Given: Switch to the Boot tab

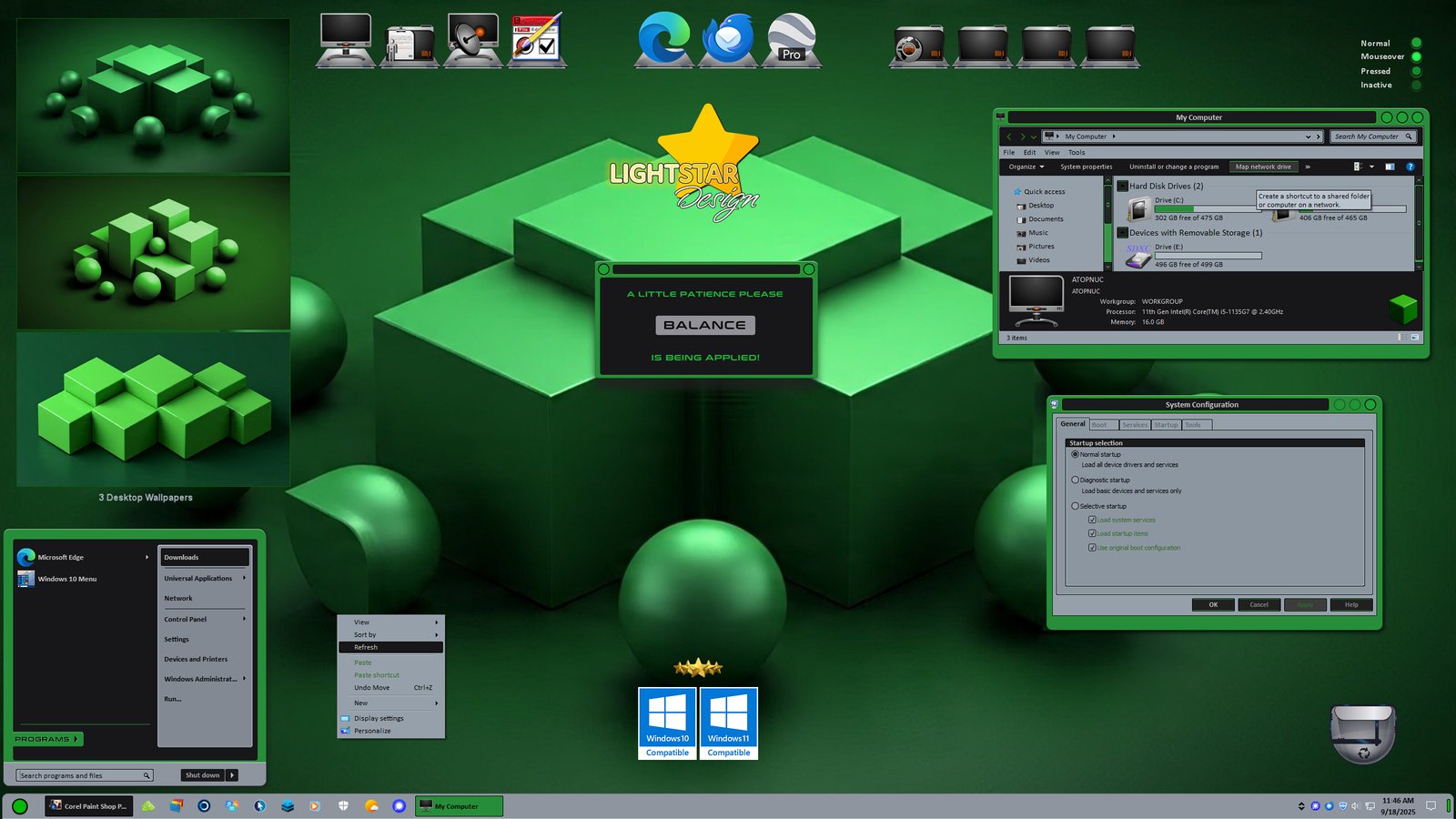Looking at the screenshot, I should (1100, 425).
